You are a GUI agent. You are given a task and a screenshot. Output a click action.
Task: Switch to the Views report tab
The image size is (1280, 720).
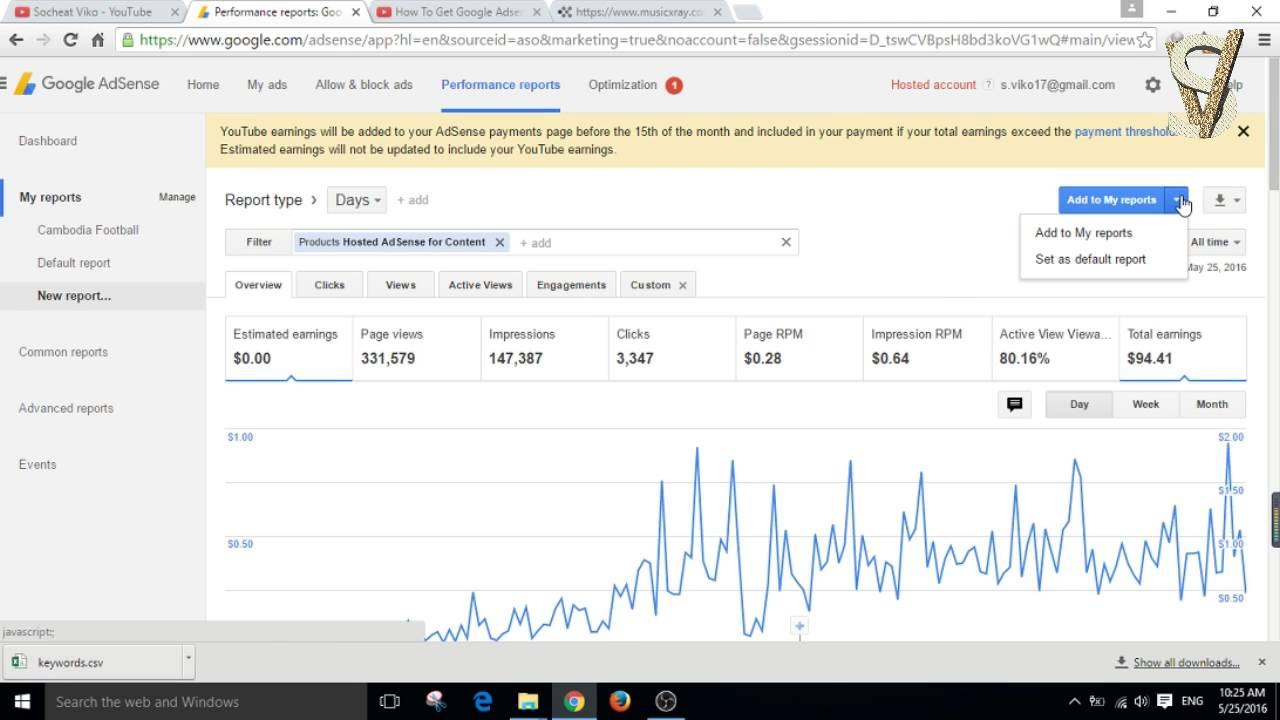400,285
